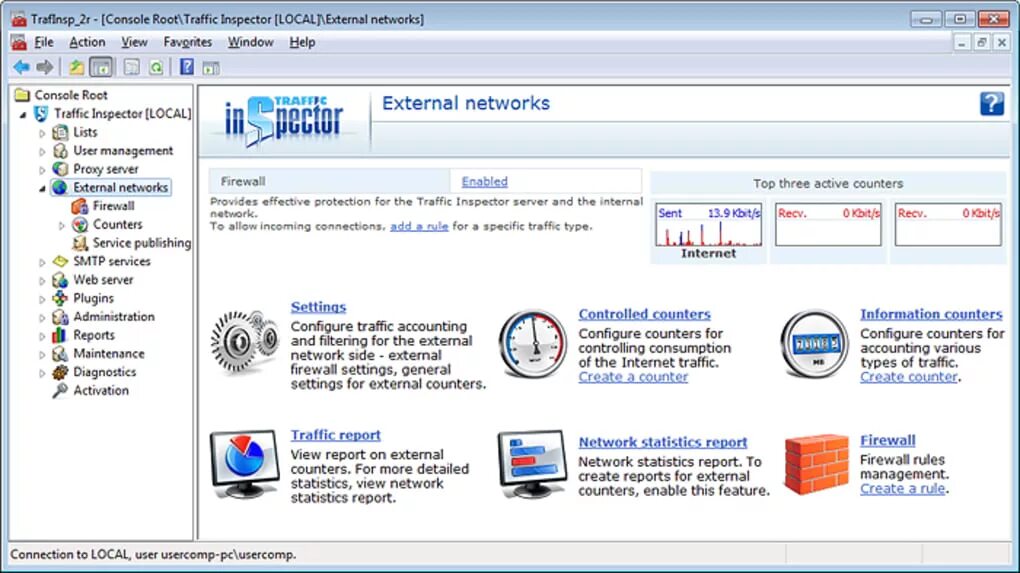The image size is (1020, 573).
Task: Click the Up one level folder icon
Action: pyautogui.click(x=77, y=67)
